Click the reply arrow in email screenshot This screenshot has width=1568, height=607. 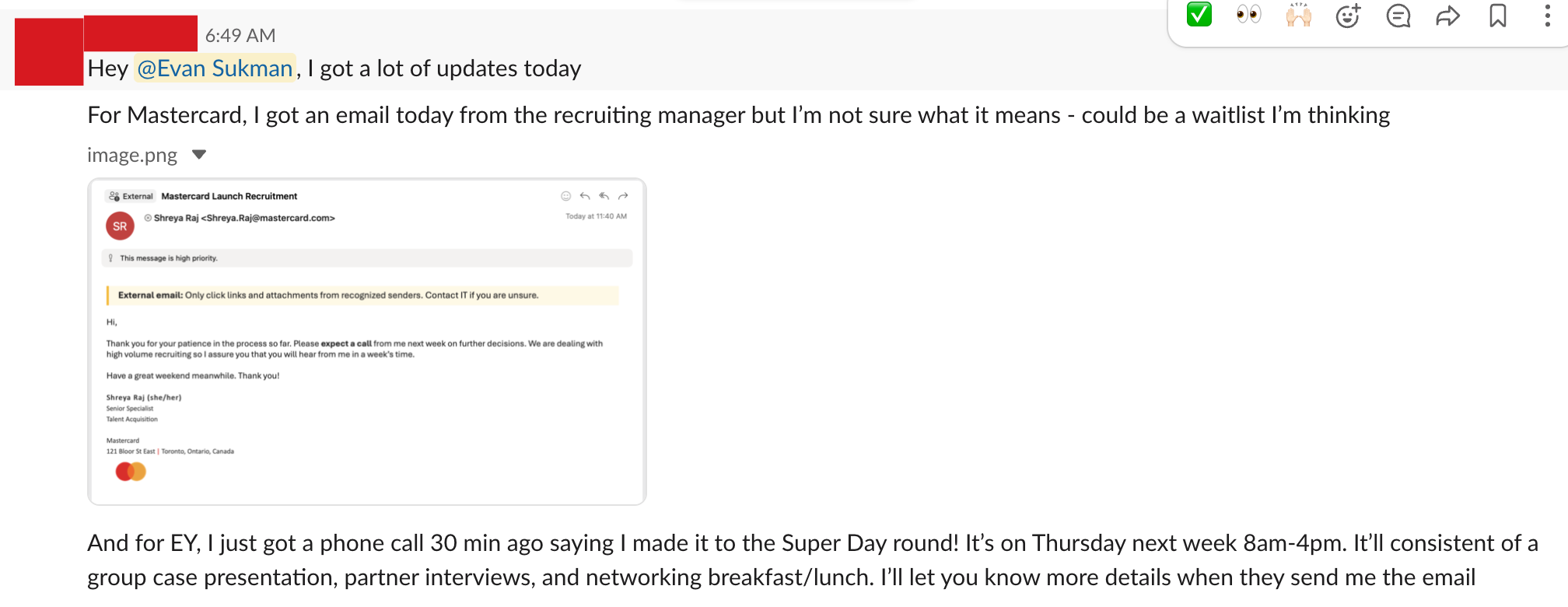pyautogui.click(x=585, y=196)
